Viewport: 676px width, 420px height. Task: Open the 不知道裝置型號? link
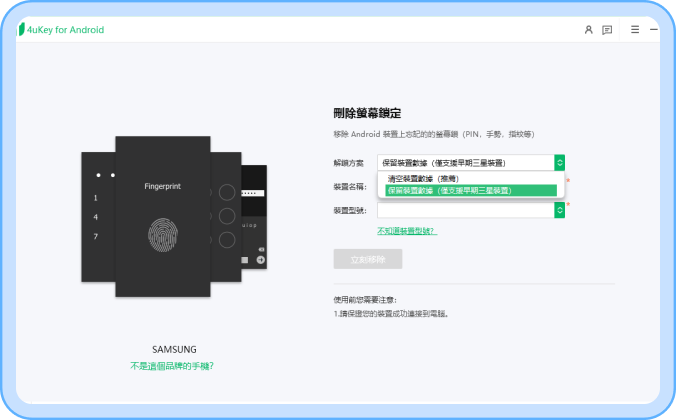[x=407, y=231]
